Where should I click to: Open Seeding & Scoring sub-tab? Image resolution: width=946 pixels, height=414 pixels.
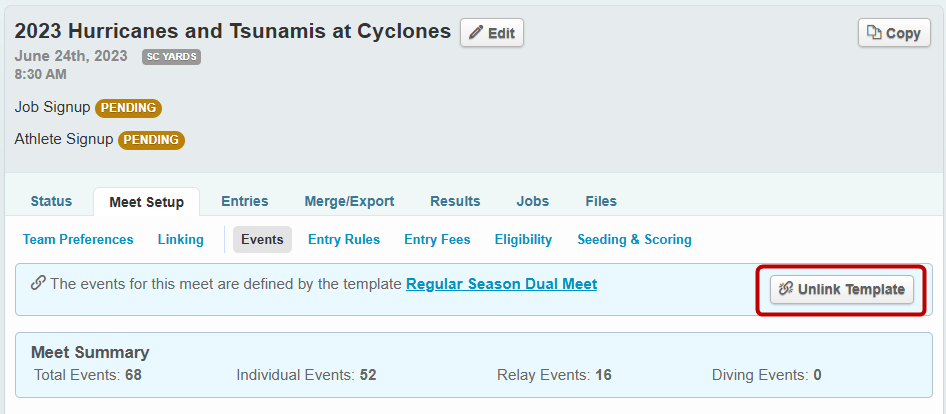point(634,240)
